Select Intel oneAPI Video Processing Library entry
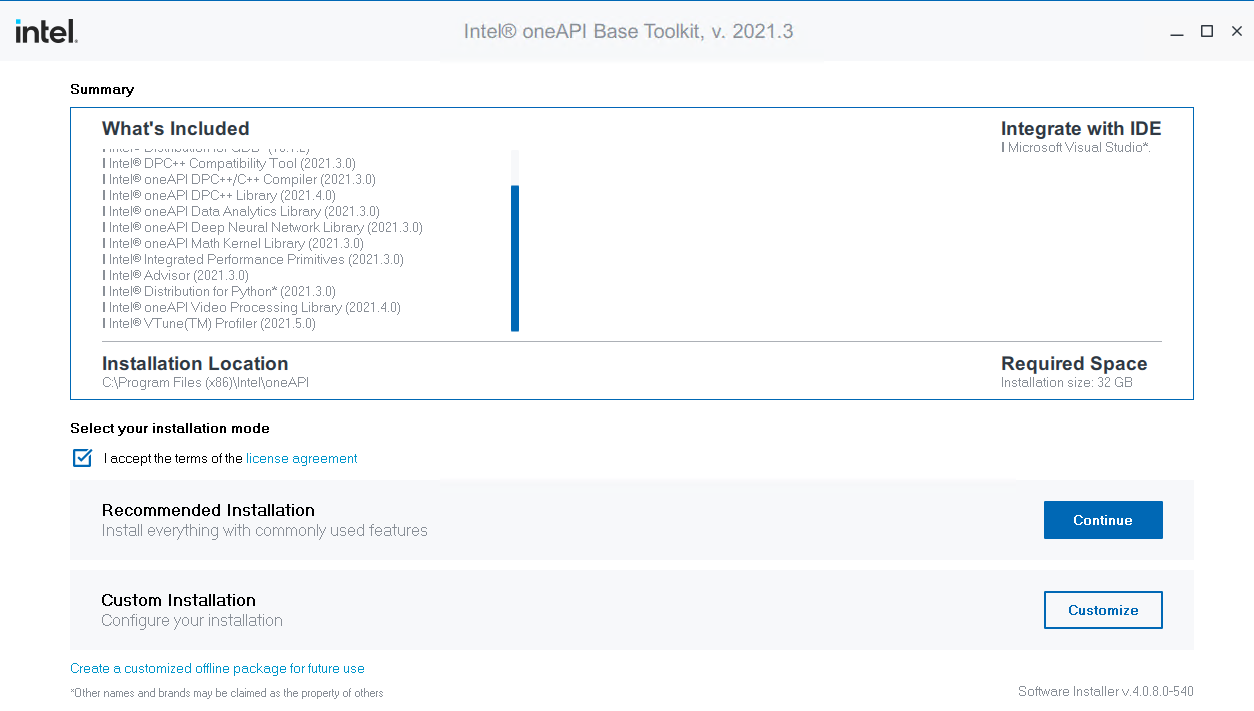 point(253,307)
